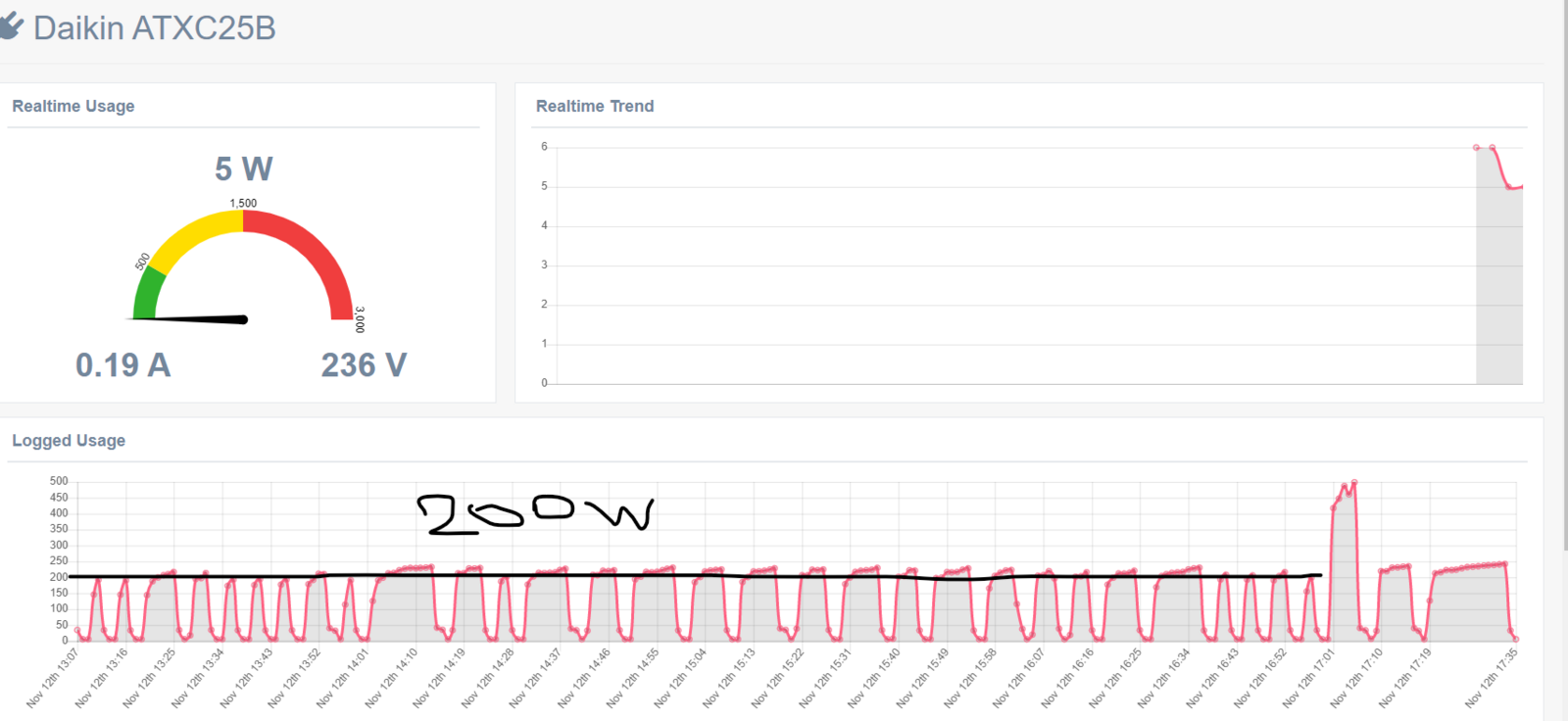Click the Nov 12th 17:10 axis label
This screenshot has width=1568, height=721.
click(x=1356, y=678)
